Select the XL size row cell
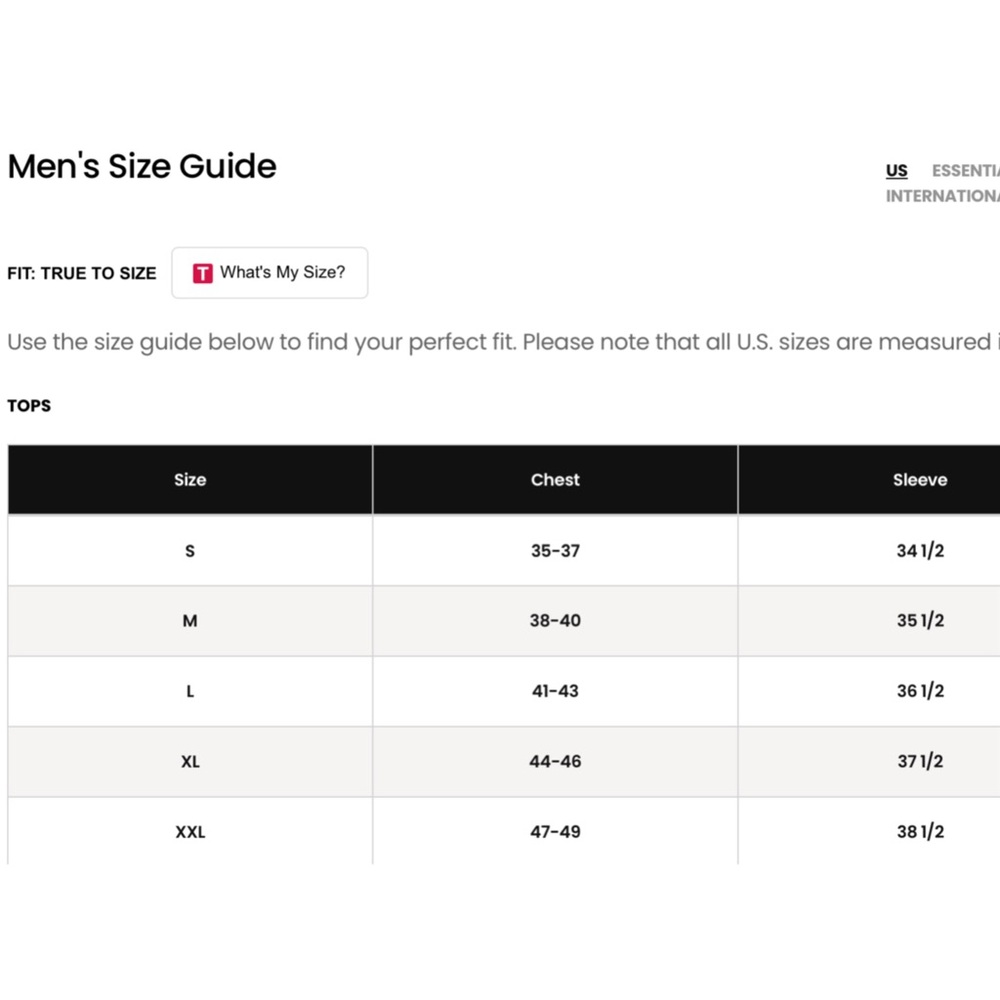 [x=190, y=761]
